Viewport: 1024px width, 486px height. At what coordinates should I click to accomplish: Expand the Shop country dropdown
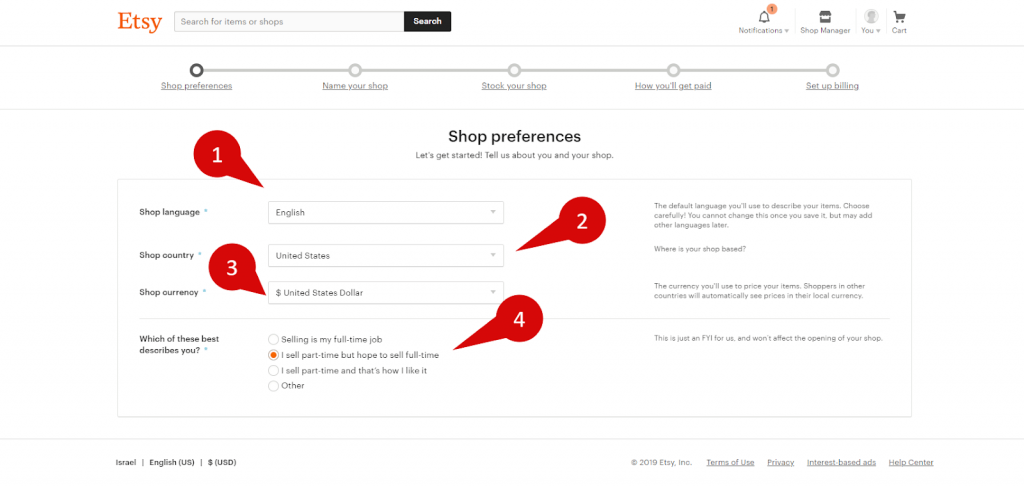[x=386, y=255]
